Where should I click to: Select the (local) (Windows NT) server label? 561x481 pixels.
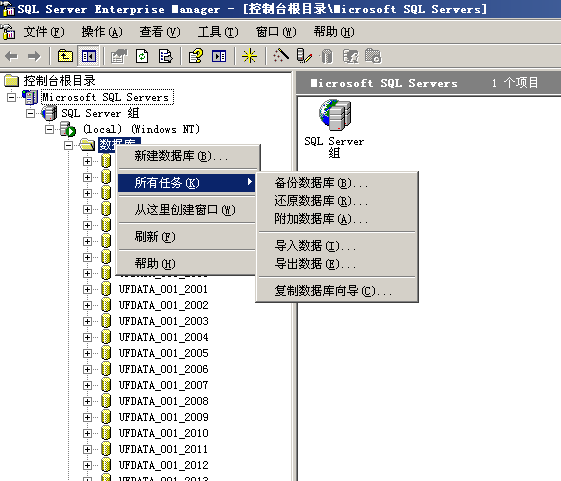[141, 129]
